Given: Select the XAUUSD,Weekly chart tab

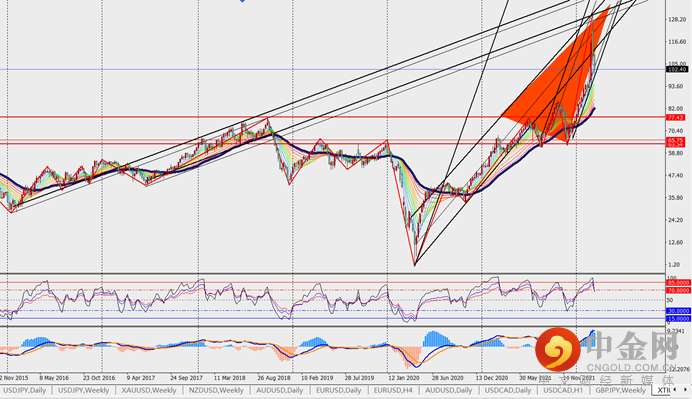Looking at the screenshot, I should coord(149,391).
